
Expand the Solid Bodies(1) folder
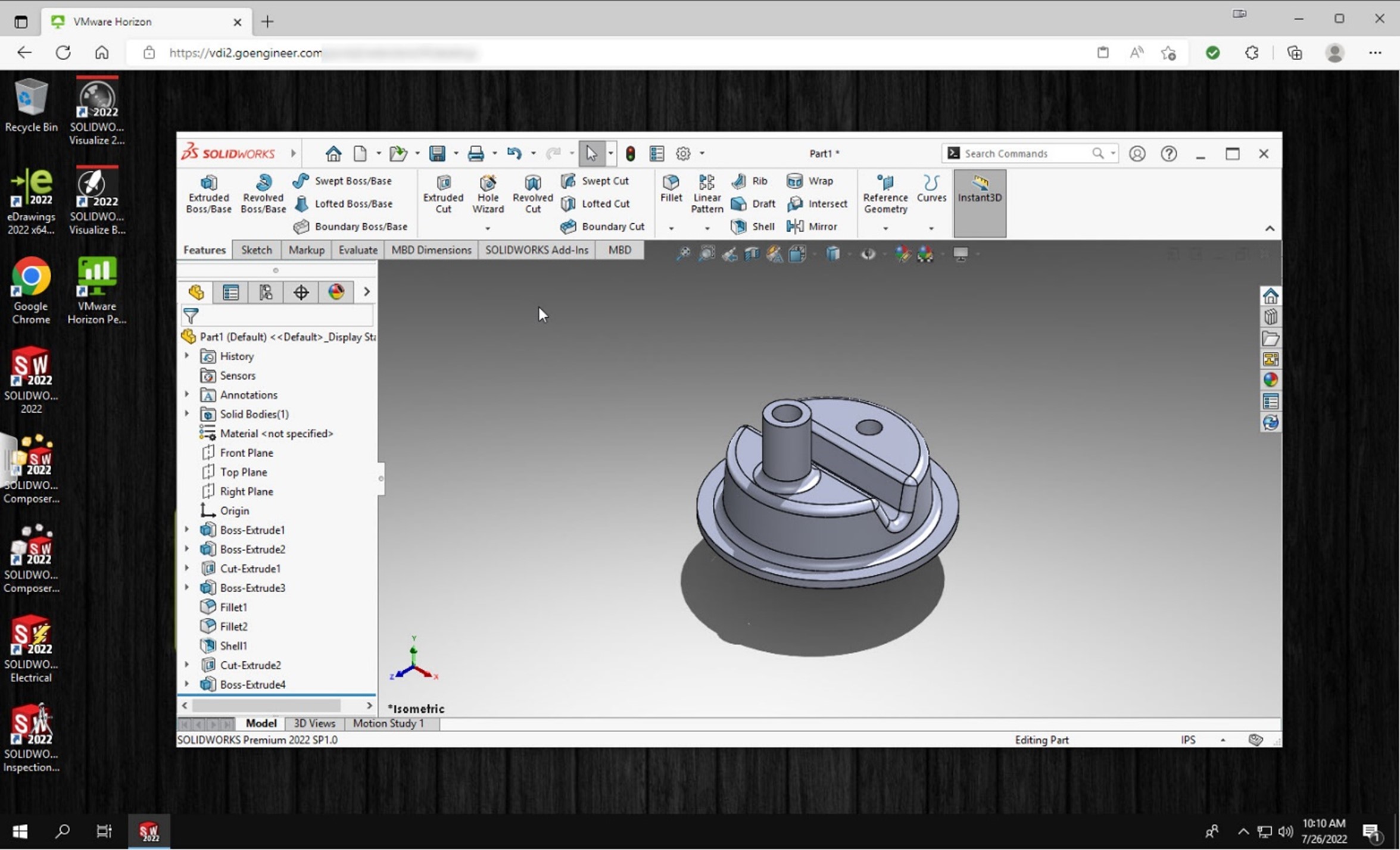point(187,414)
